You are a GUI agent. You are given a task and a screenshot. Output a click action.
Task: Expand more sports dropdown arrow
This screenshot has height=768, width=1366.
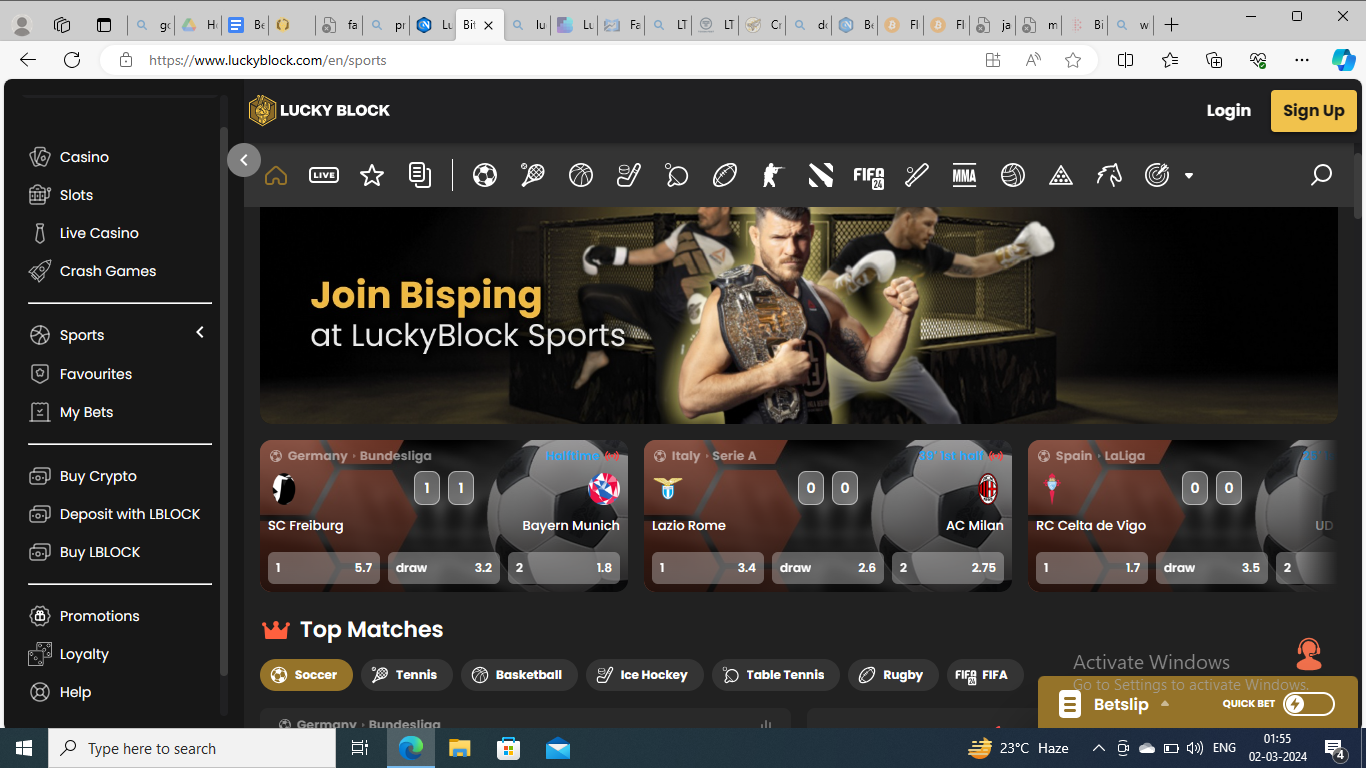(1189, 176)
